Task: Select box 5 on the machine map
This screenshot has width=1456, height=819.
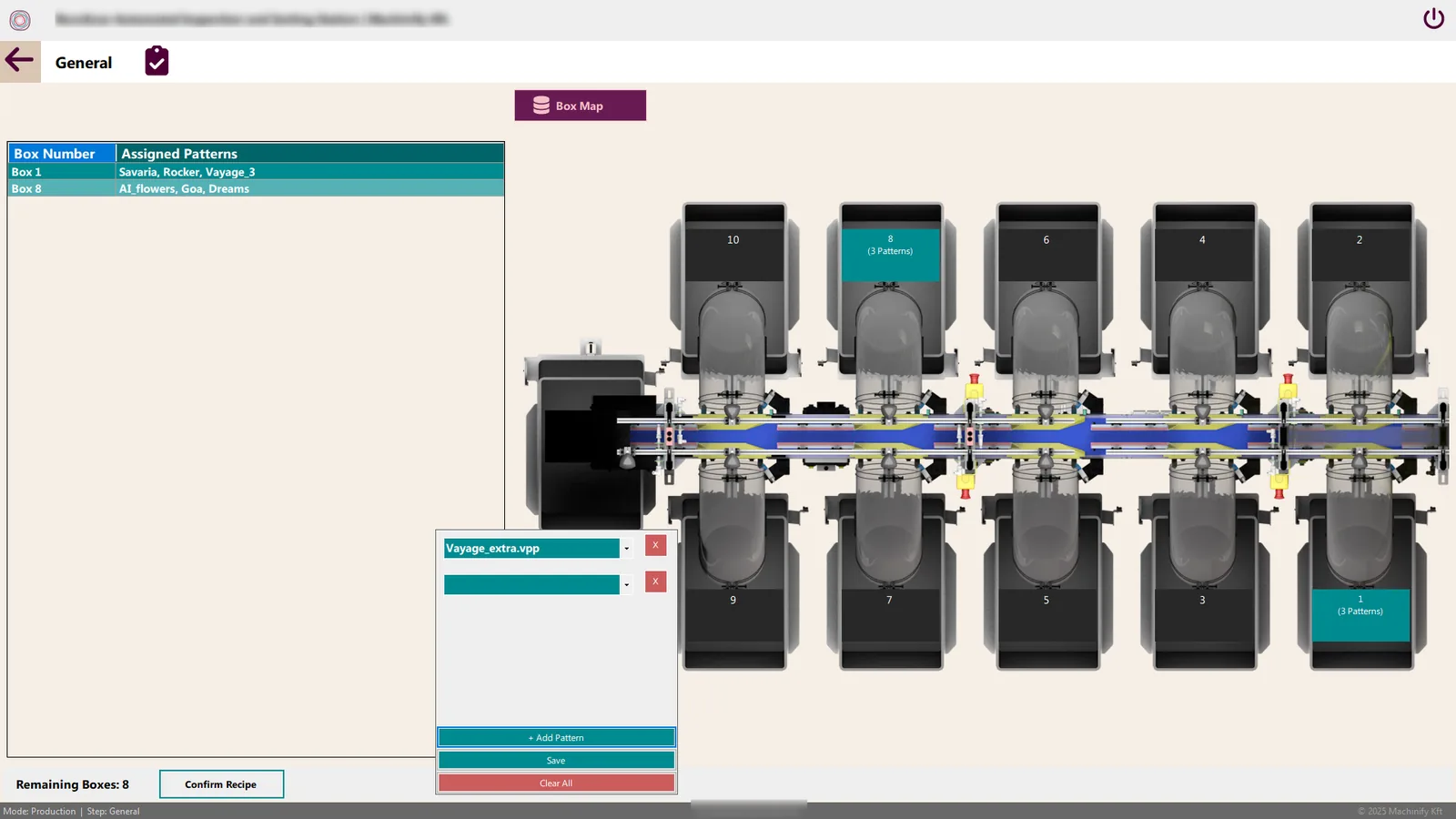Action: 1046,615
